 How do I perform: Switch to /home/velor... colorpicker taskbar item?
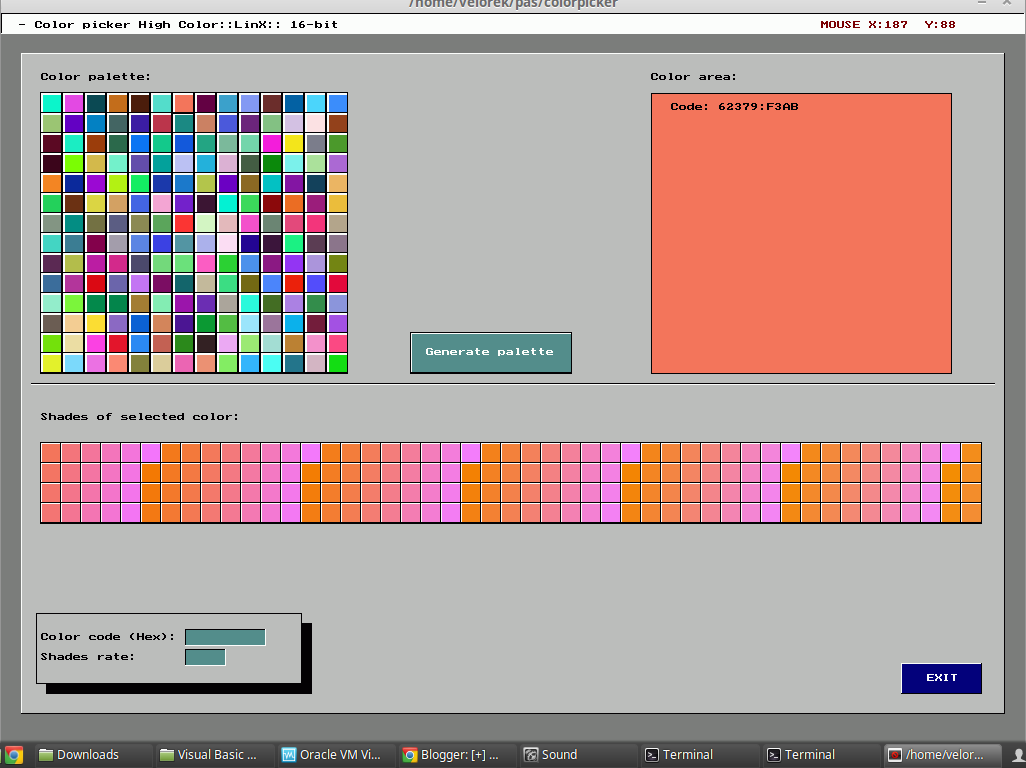943,755
